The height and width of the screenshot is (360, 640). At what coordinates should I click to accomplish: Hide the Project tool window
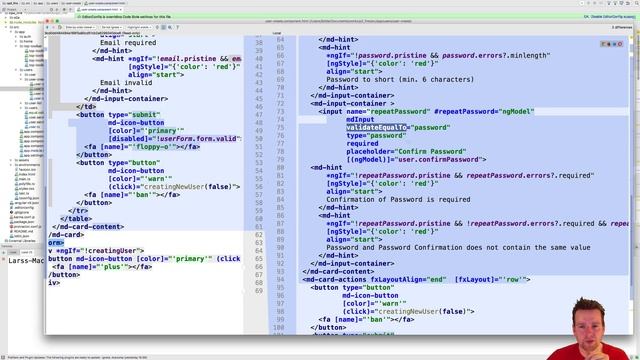pos(70,9)
